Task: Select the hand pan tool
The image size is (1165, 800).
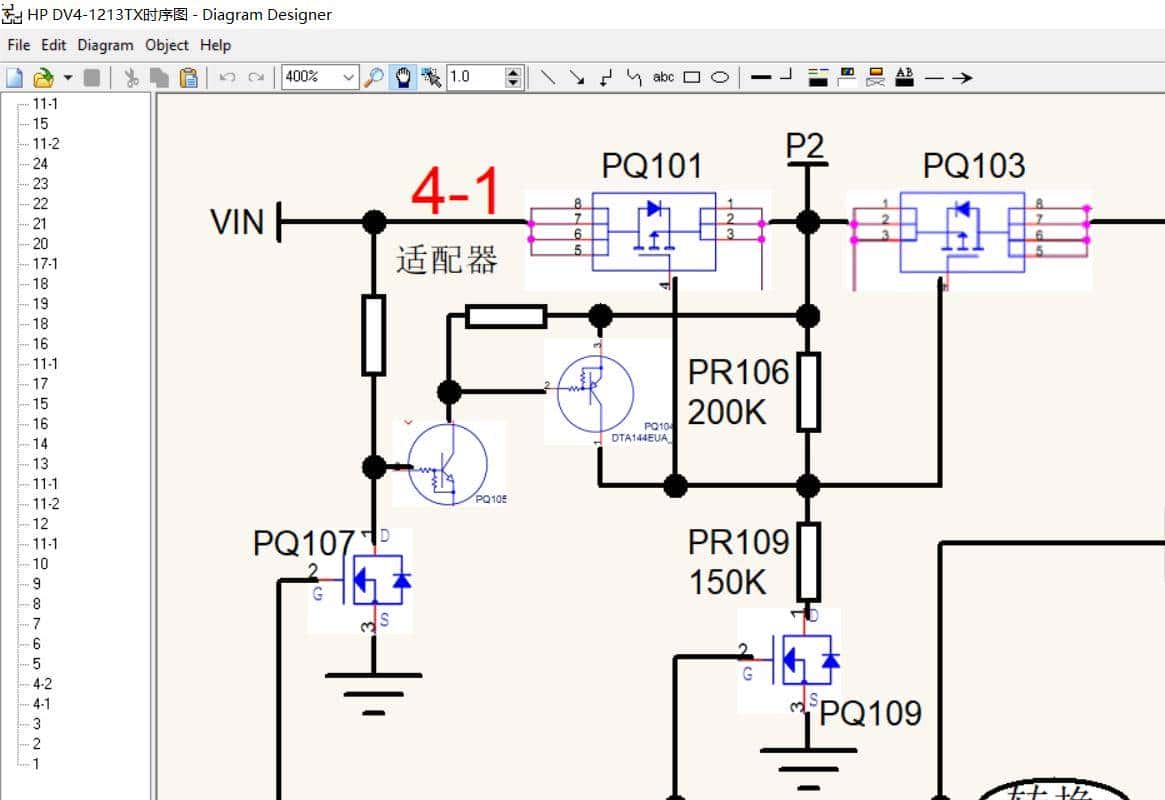Action: coord(403,77)
